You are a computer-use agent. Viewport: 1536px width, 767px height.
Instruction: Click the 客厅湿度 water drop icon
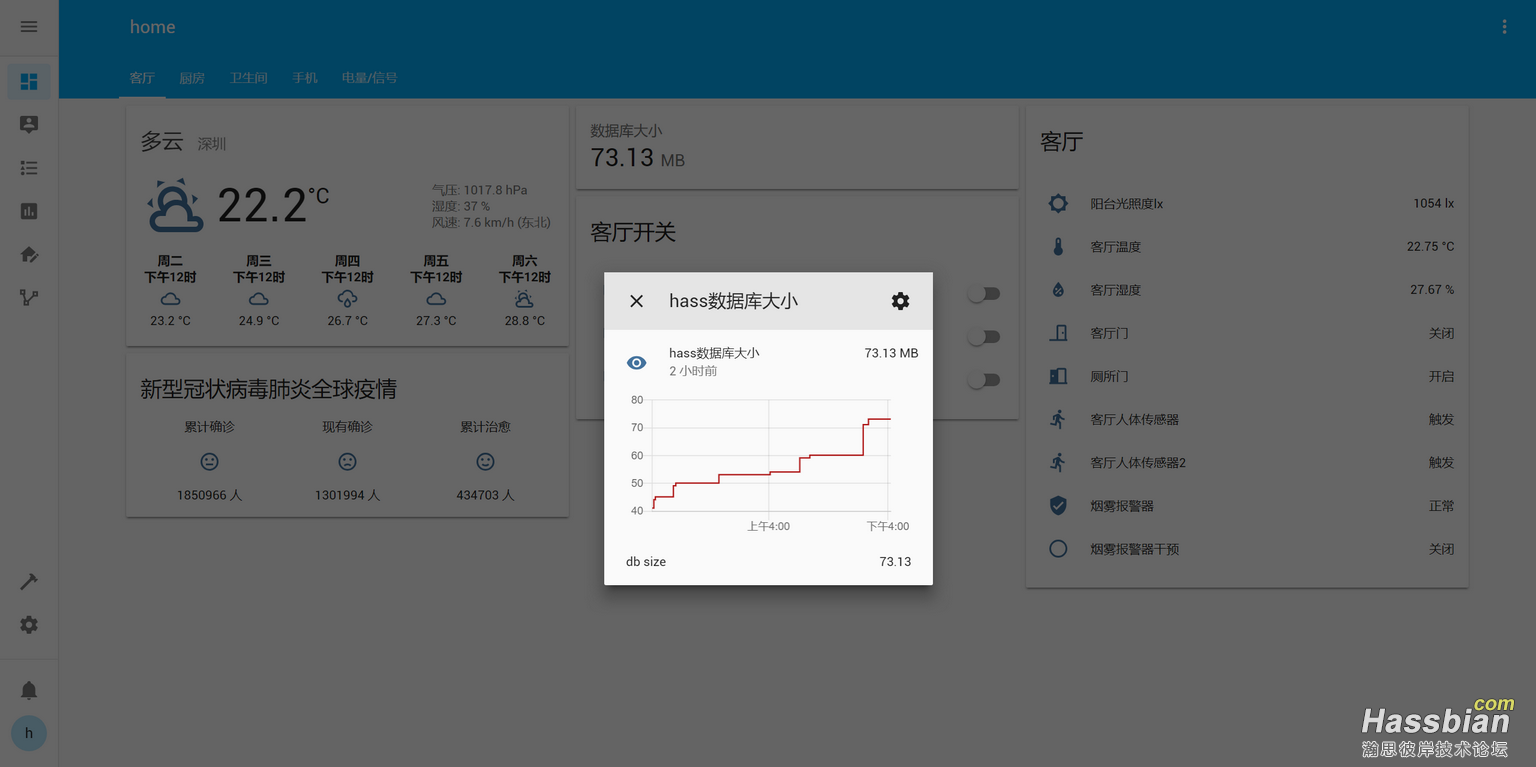[x=1058, y=289]
